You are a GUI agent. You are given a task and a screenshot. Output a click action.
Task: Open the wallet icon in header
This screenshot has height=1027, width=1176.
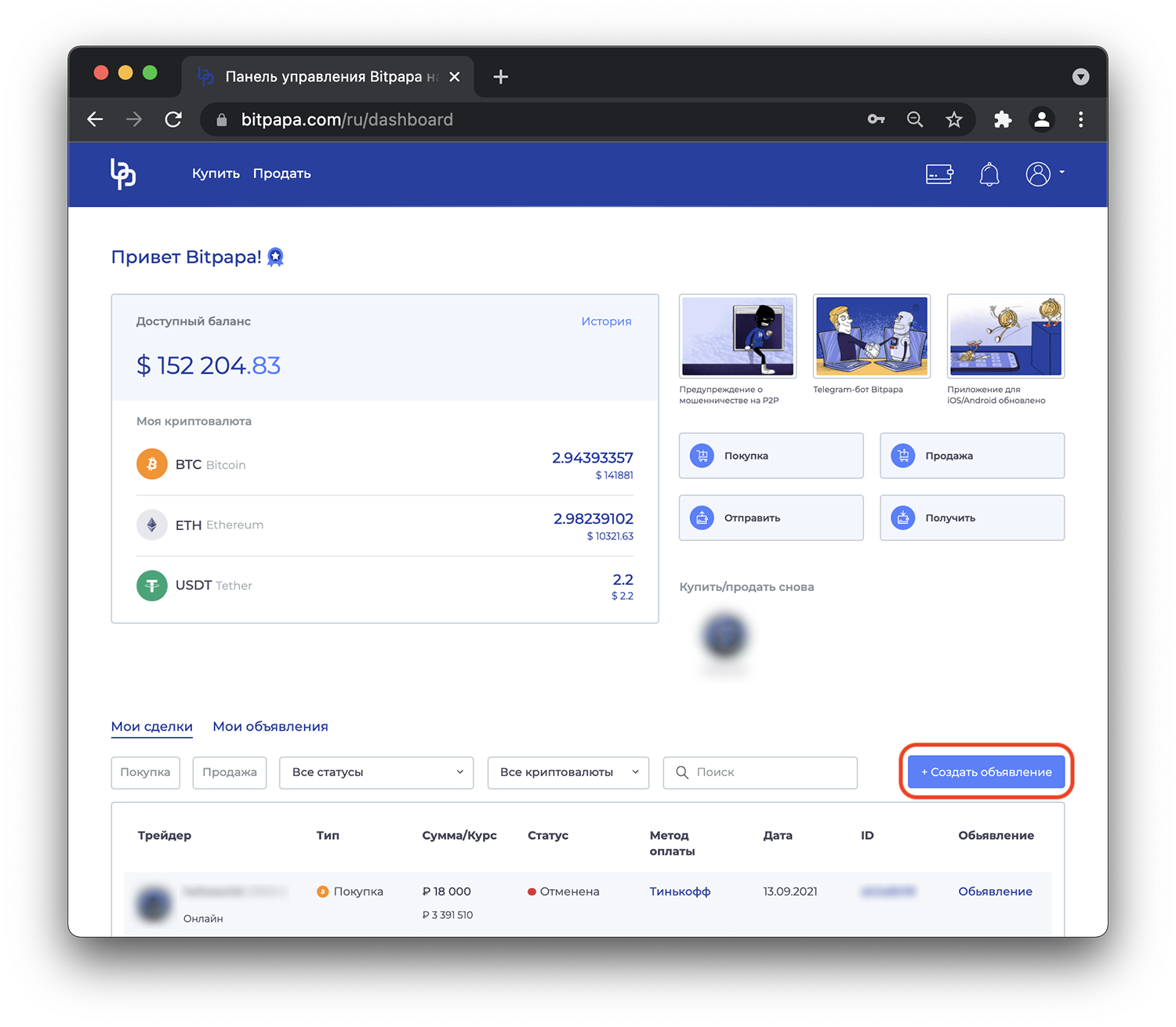(x=939, y=173)
